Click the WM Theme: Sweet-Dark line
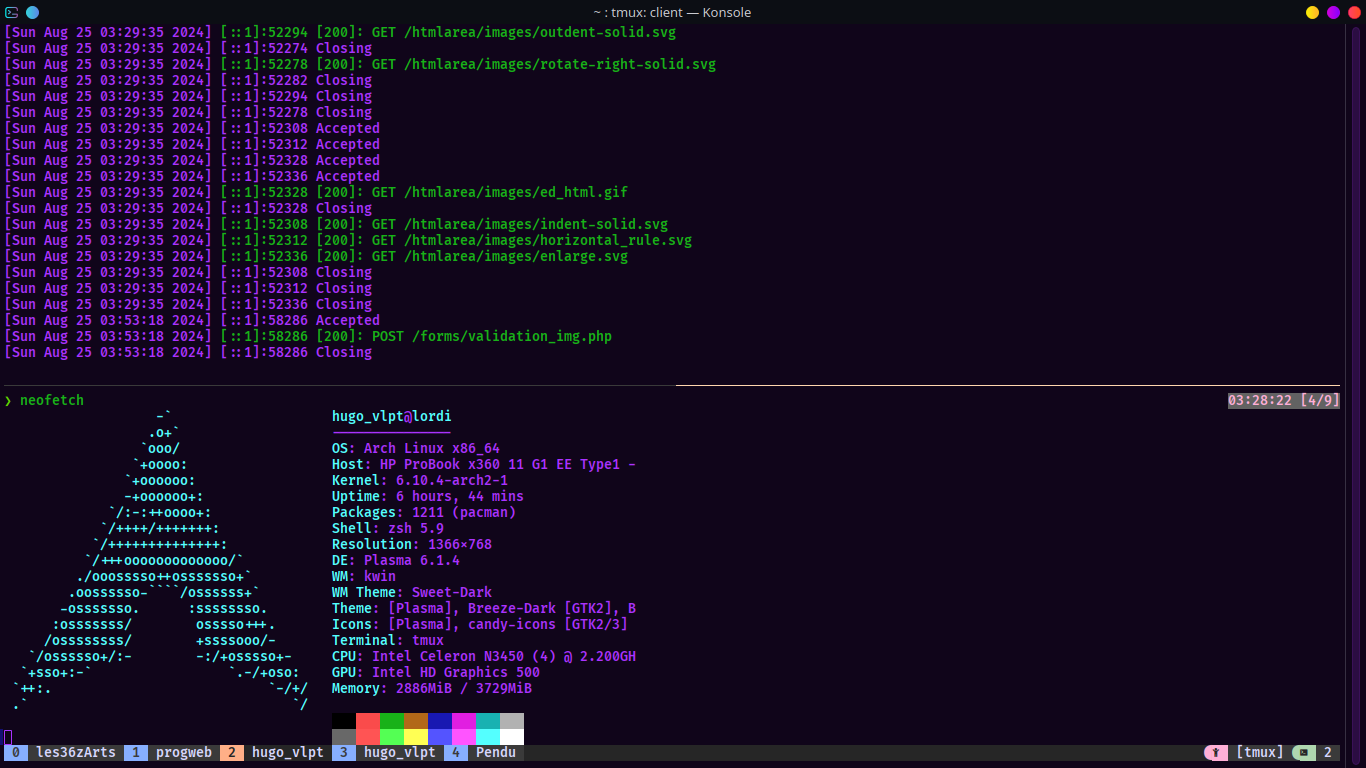The image size is (1366, 768). tap(412, 592)
